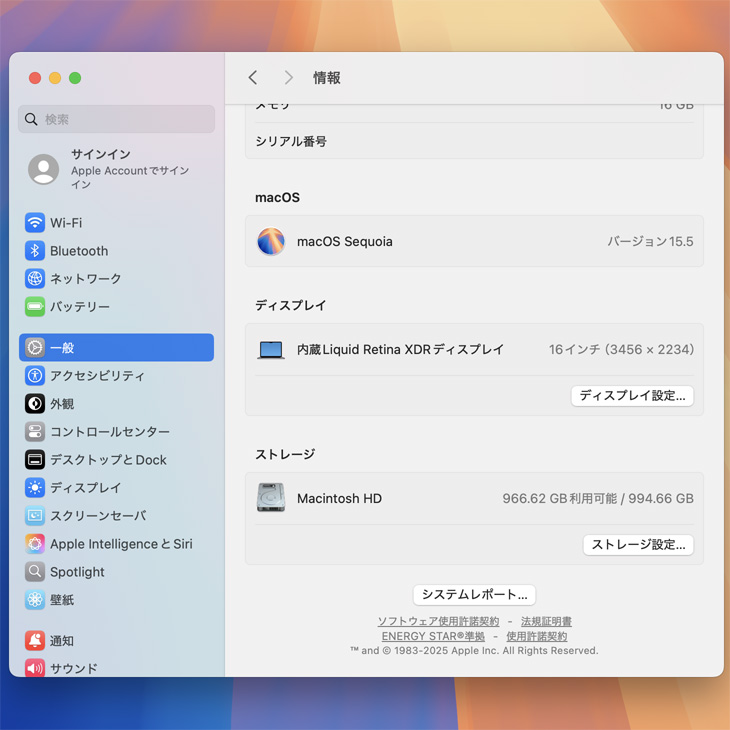The image size is (730, 730).
Task: Click 966.62 GB利用可能 / 994.66 GB text
Action: pos(598,499)
